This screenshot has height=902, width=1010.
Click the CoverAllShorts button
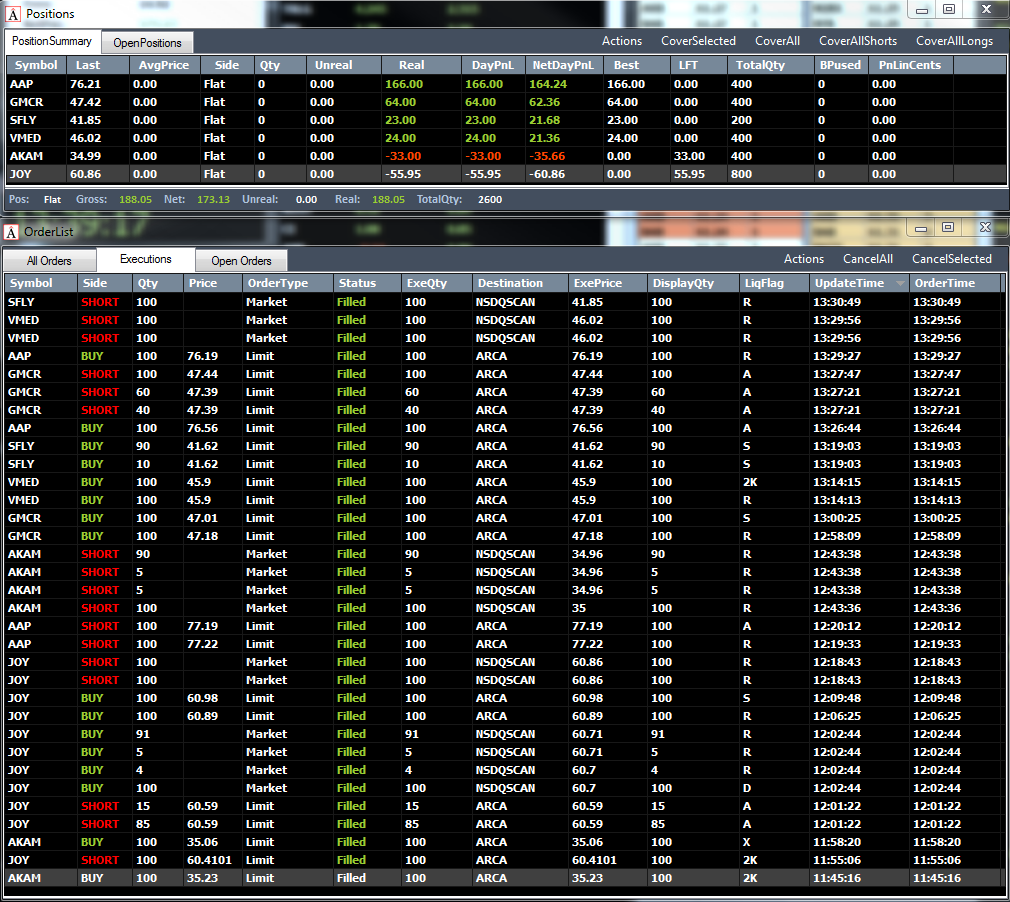tap(857, 41)
